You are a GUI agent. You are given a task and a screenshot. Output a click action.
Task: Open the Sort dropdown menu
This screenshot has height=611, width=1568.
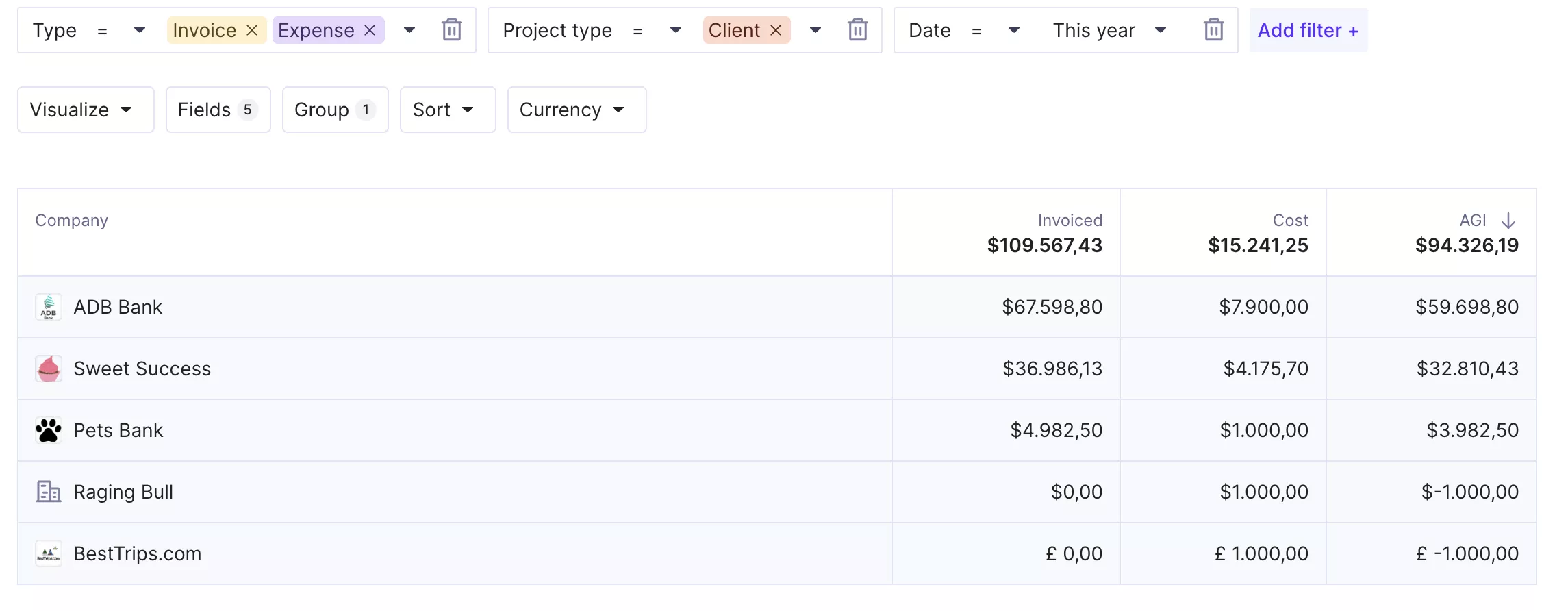(x=447, y=110)
